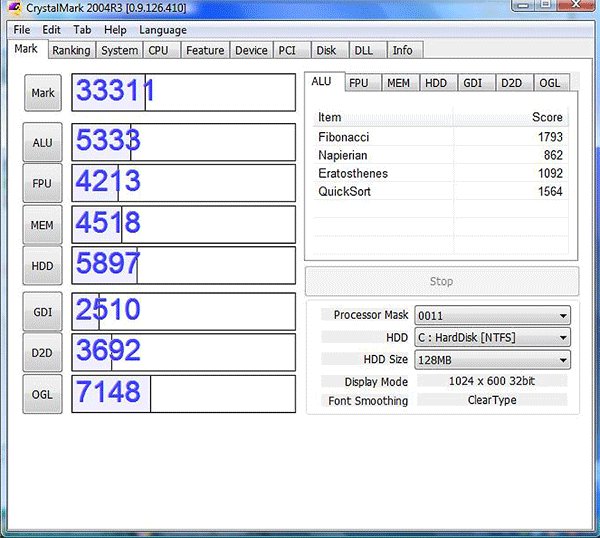Image resolution: width=600 pixels, height=538 pixels.
Task: Click the Stop button
Action: [442, 281]
